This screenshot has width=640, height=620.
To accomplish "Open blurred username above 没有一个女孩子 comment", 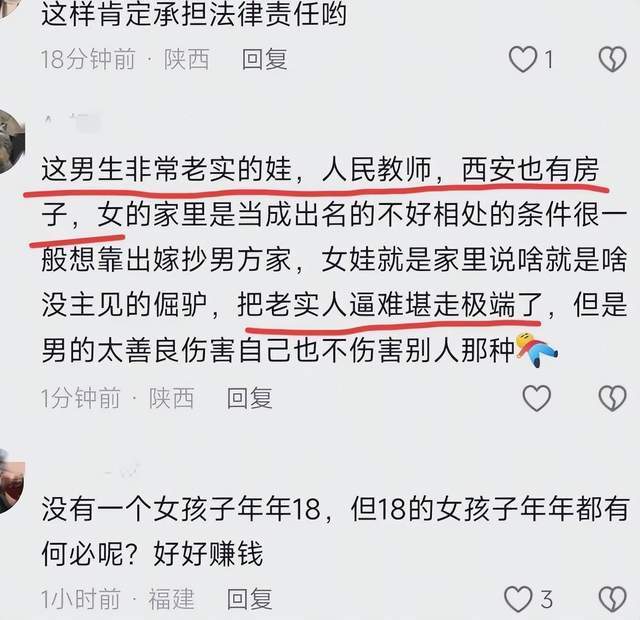I will [x=122, y=471].
